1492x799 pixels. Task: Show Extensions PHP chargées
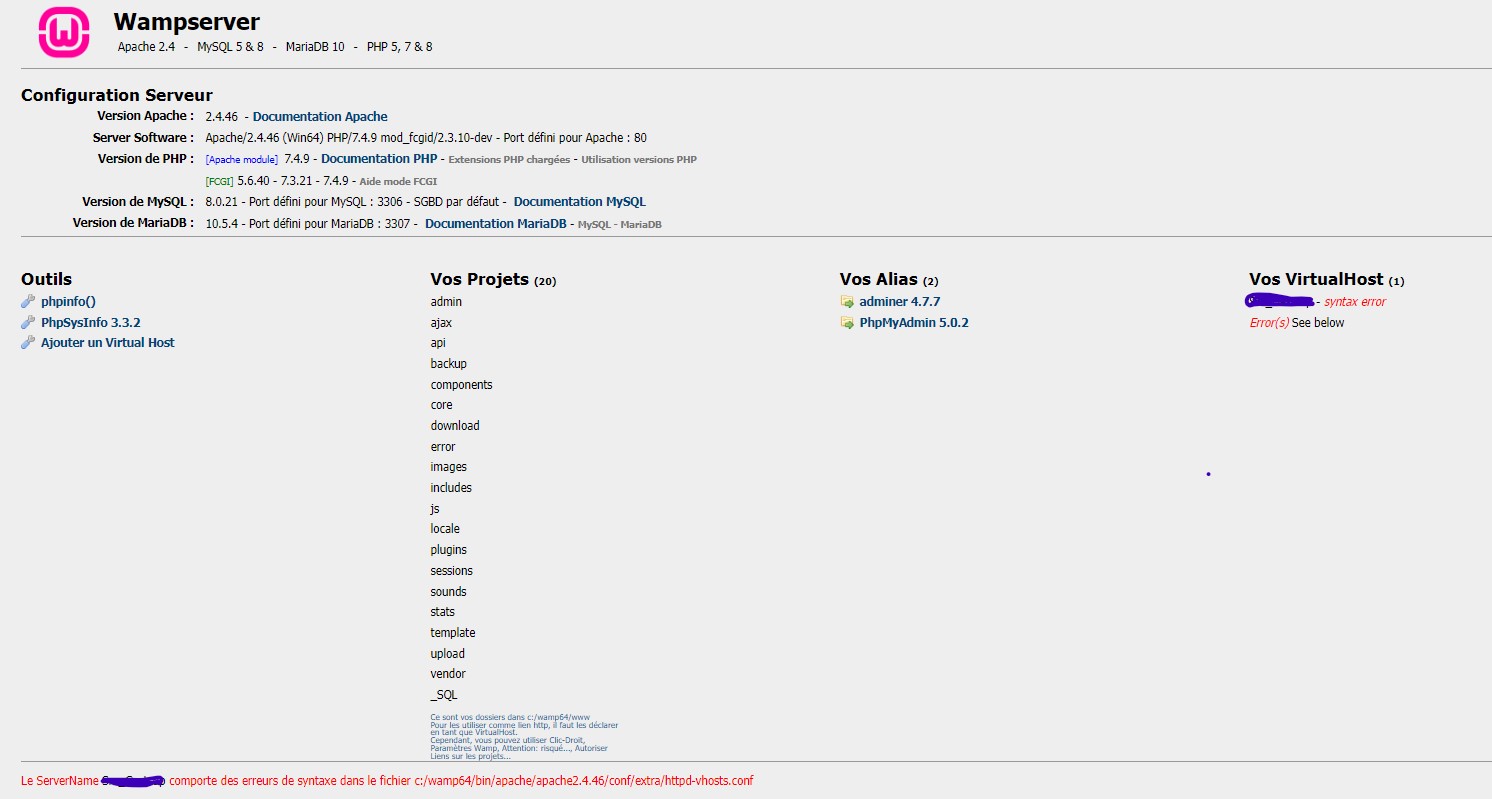click(x=508, y=160)
